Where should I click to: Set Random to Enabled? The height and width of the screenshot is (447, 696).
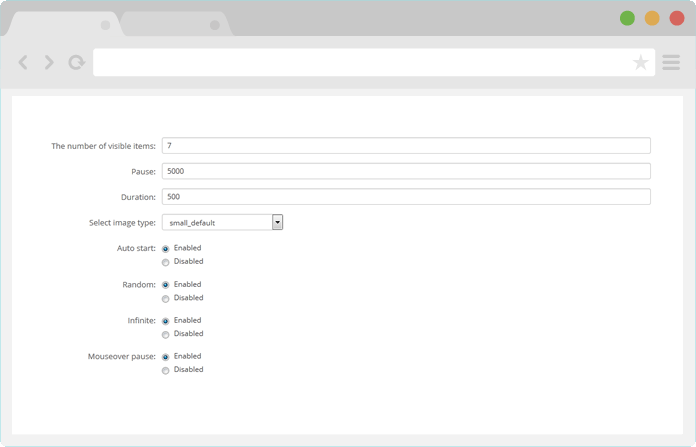point(166,285)
